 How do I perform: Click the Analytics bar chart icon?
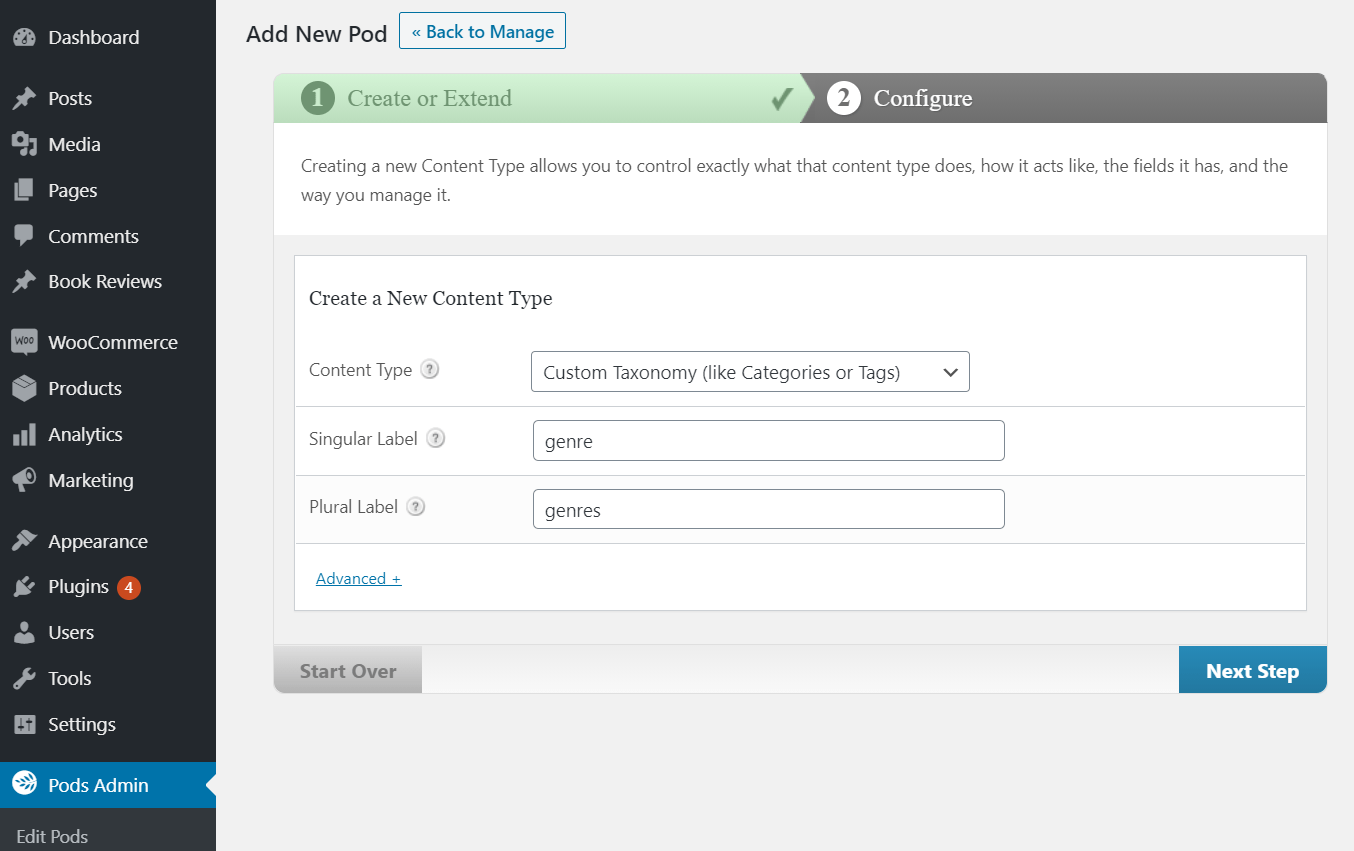pos(24,435)
